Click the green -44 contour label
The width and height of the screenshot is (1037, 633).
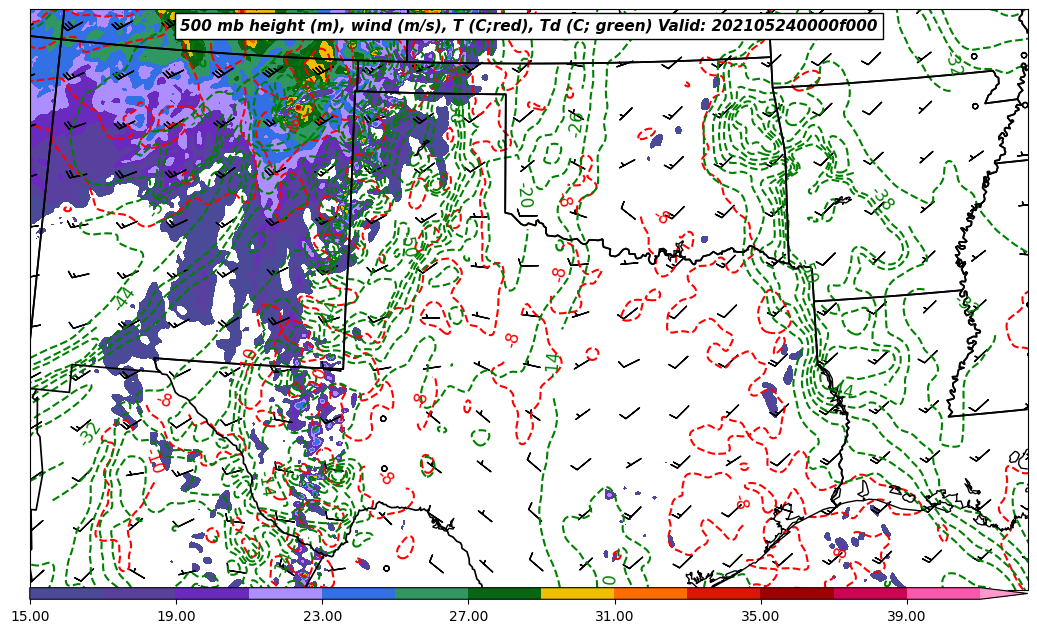pos(124,297)
